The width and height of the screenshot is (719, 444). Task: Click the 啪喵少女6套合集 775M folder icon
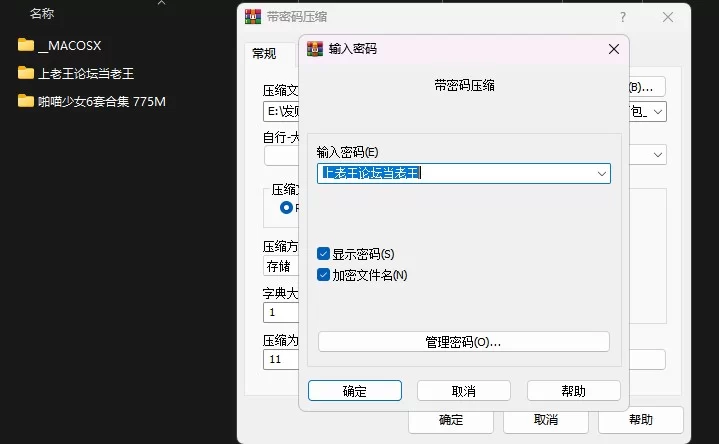26,101
